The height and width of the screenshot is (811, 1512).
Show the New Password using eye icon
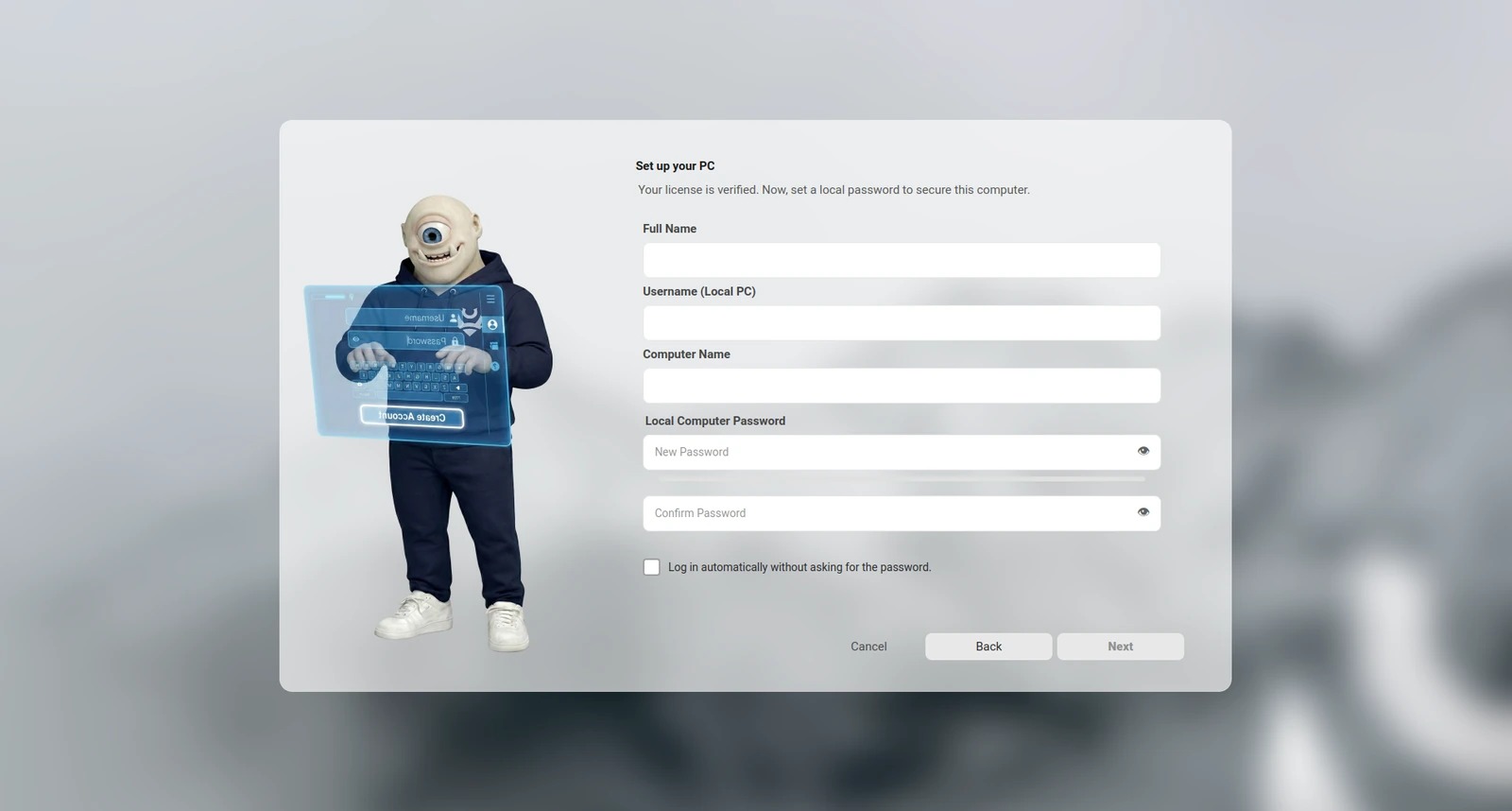click(x=1143, y=451)
